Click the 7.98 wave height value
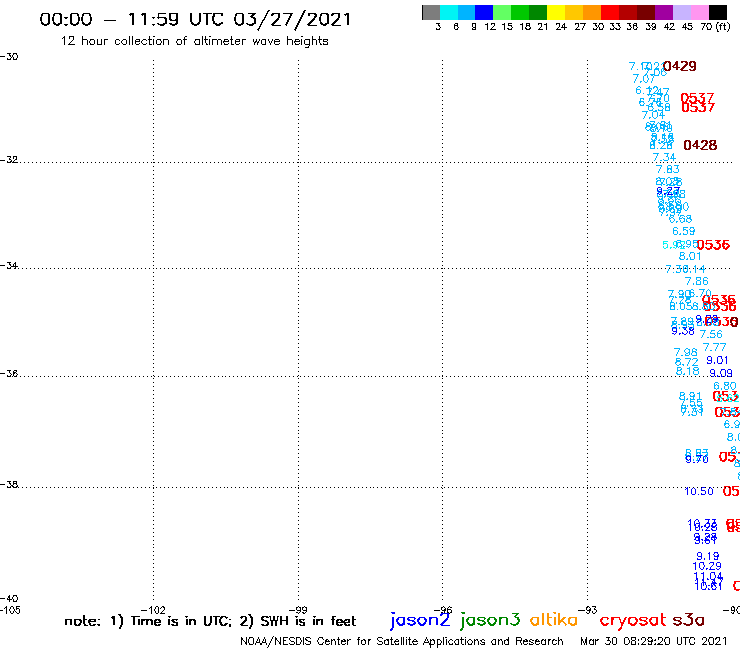This screenshot has height=650, width=740. (x=686, y=352)
